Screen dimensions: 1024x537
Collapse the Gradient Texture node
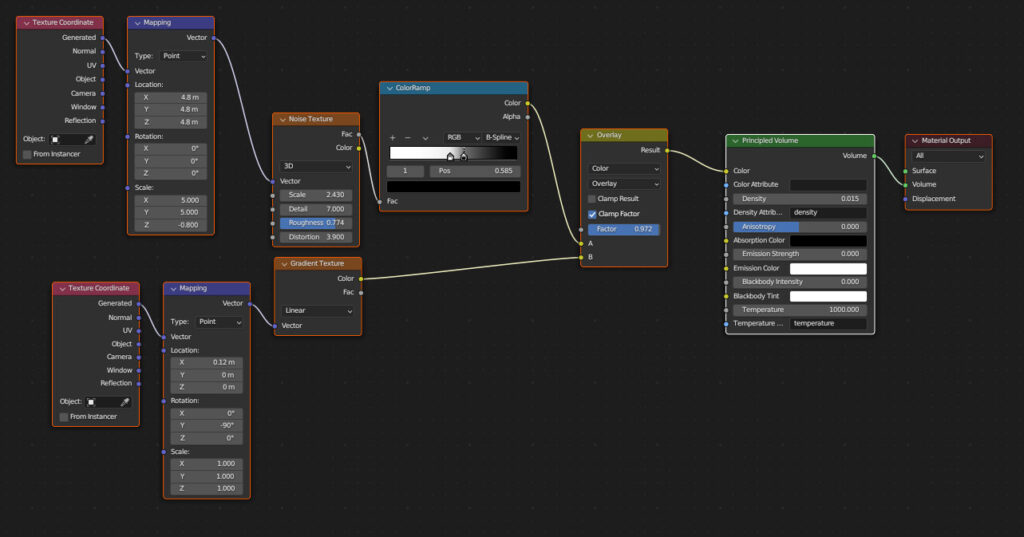point(284,264)
